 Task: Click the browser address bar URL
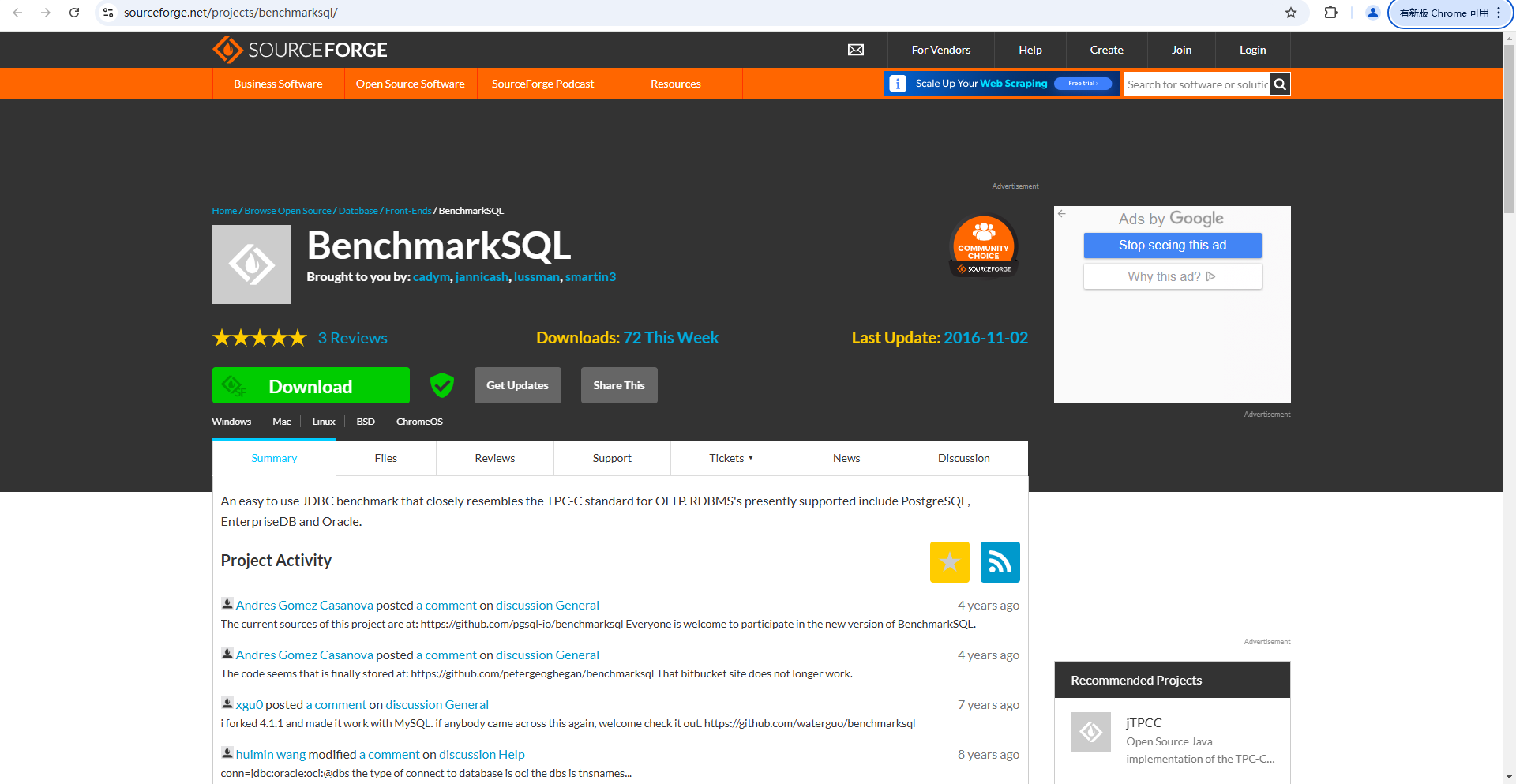tap(231, 13)
